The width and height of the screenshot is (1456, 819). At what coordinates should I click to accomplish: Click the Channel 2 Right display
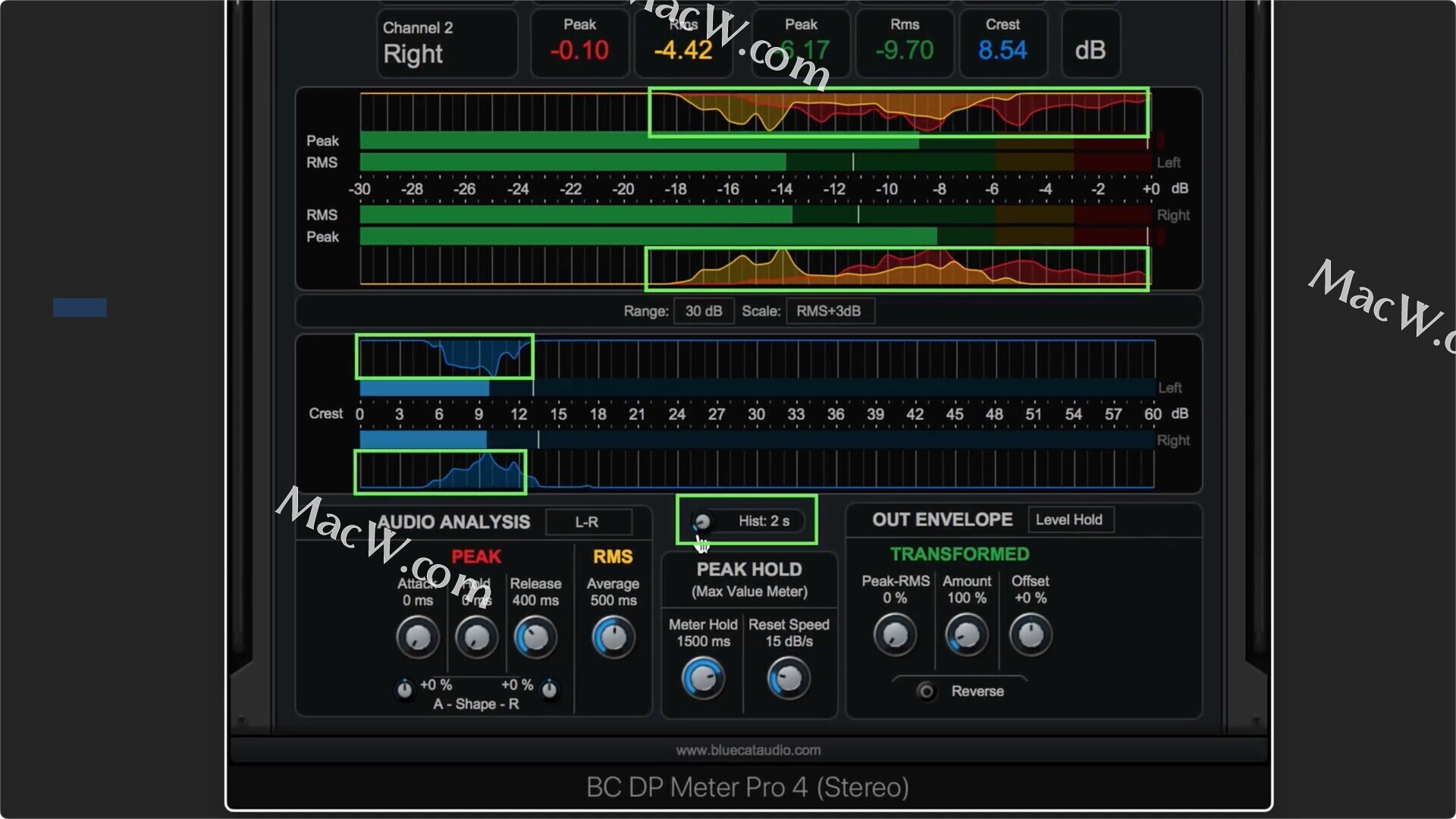447,44
